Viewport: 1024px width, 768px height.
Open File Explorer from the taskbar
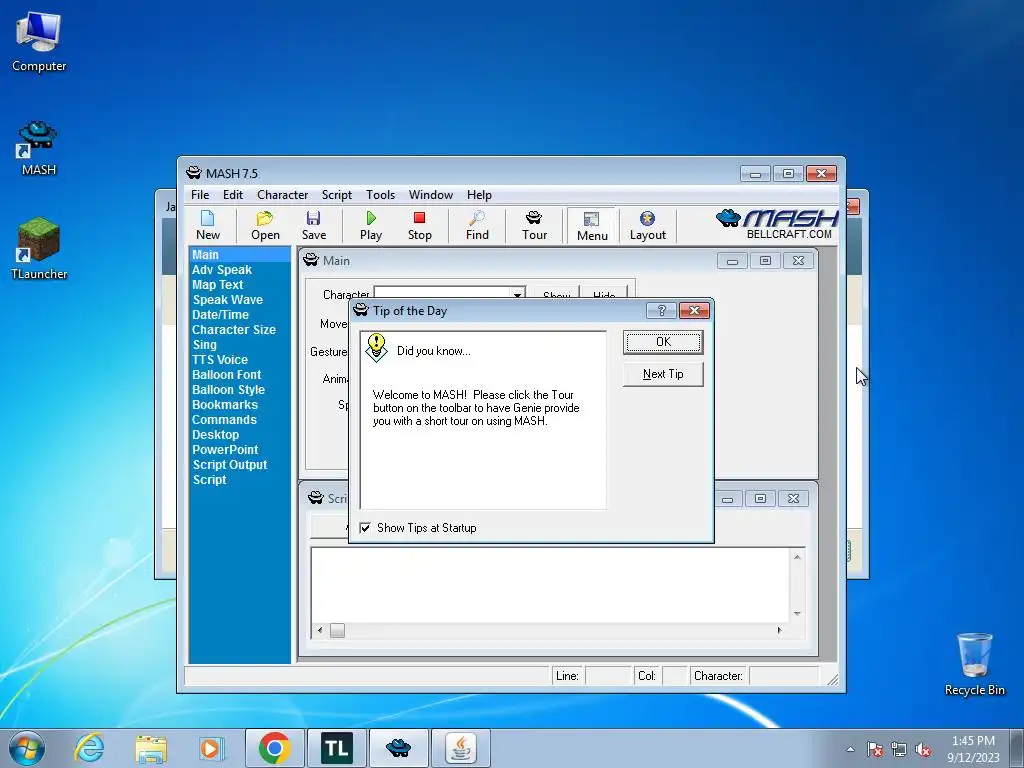coord(151,748)
